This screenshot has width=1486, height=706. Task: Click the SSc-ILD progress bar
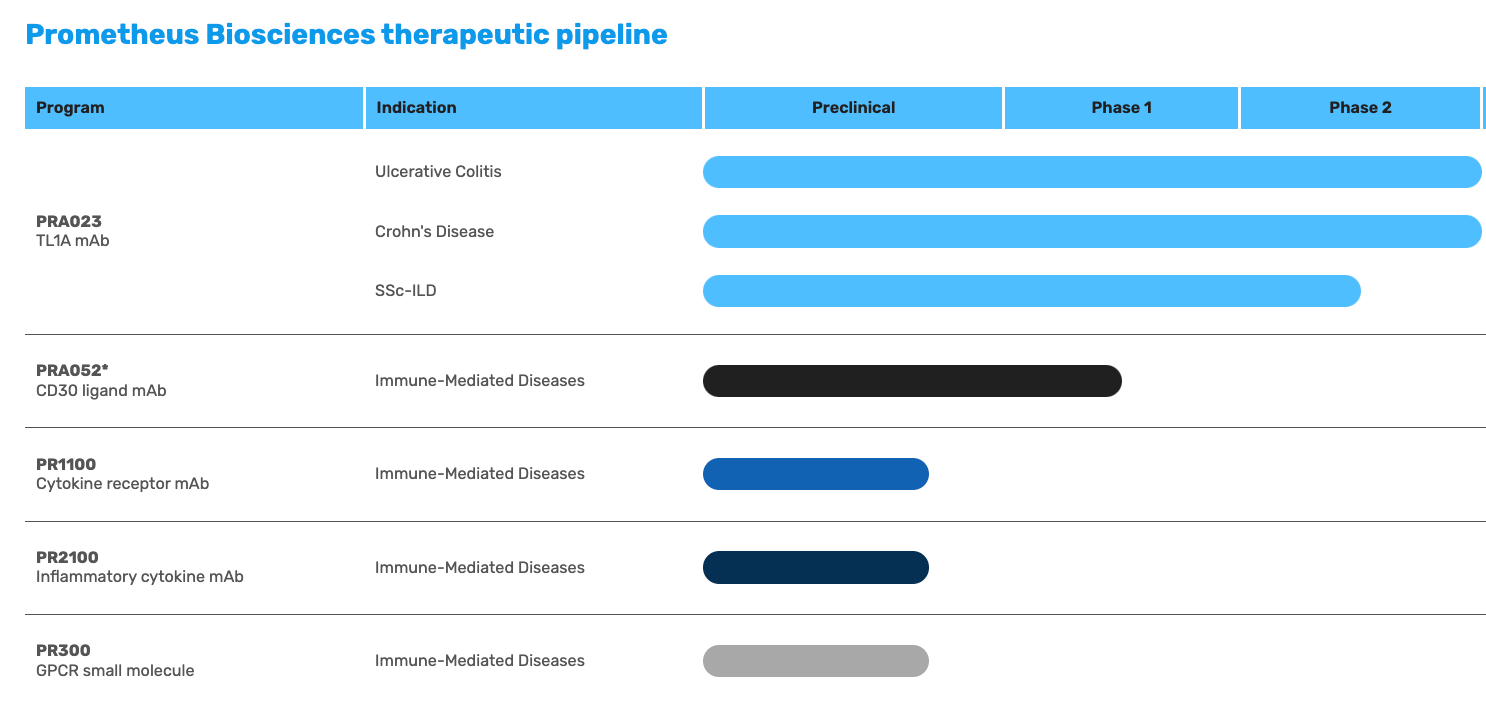[x=1032, y=291]
